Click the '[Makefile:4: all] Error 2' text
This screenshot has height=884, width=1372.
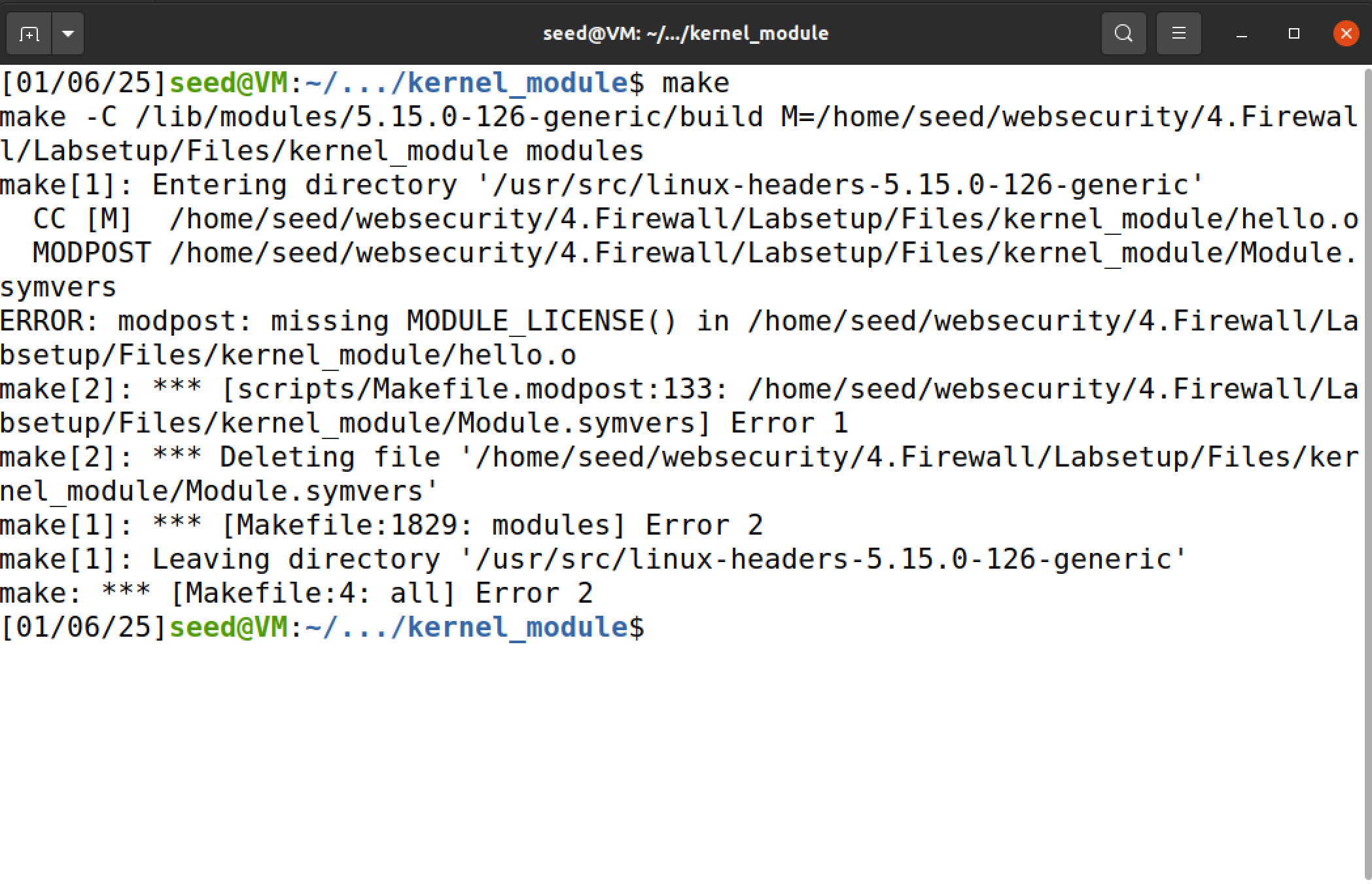click(x=381, y=593)
